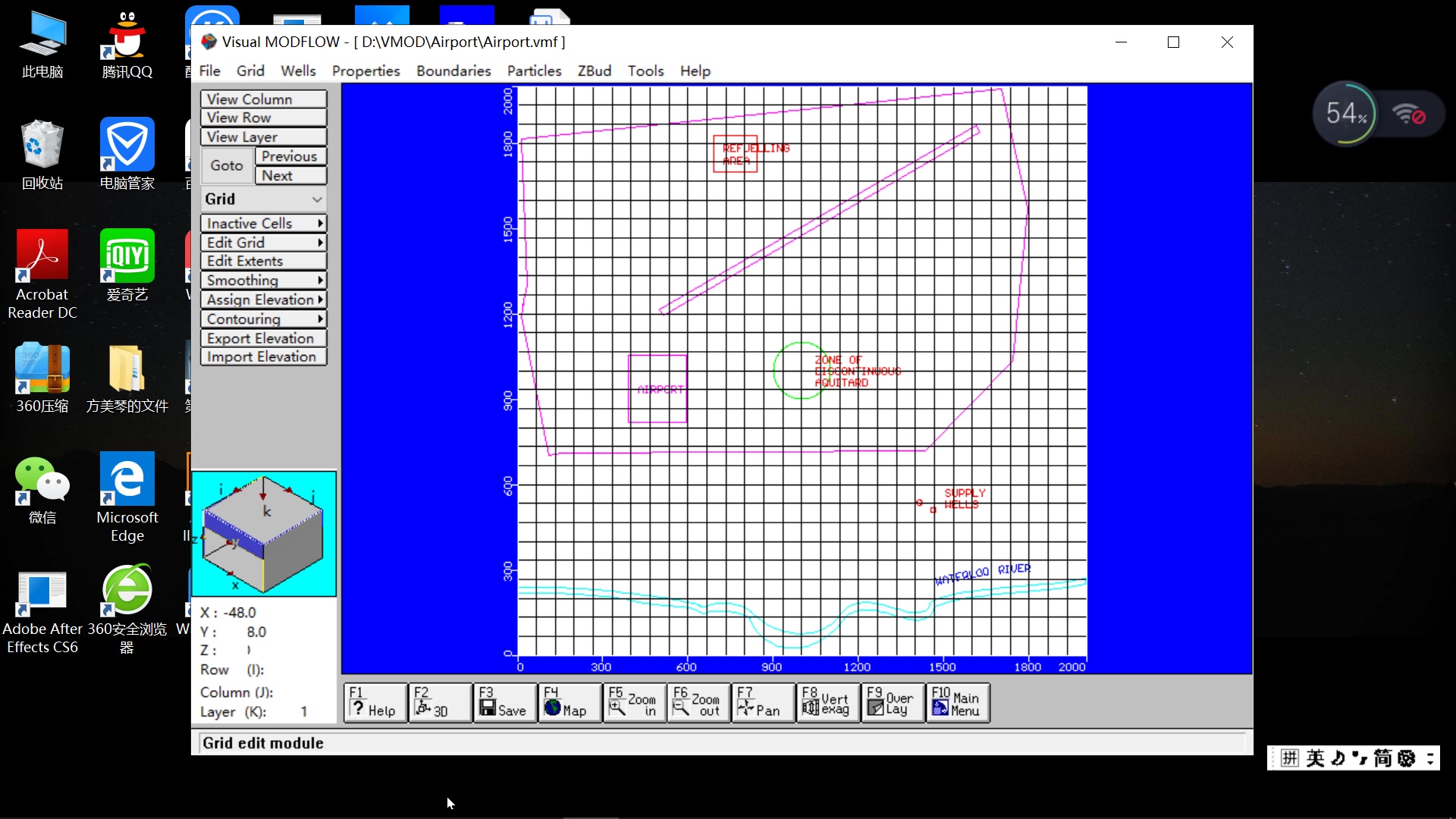This screenshot has height=819, width=1456.
Task: Open the F9 Overlay button
Action: pos(893,702)
